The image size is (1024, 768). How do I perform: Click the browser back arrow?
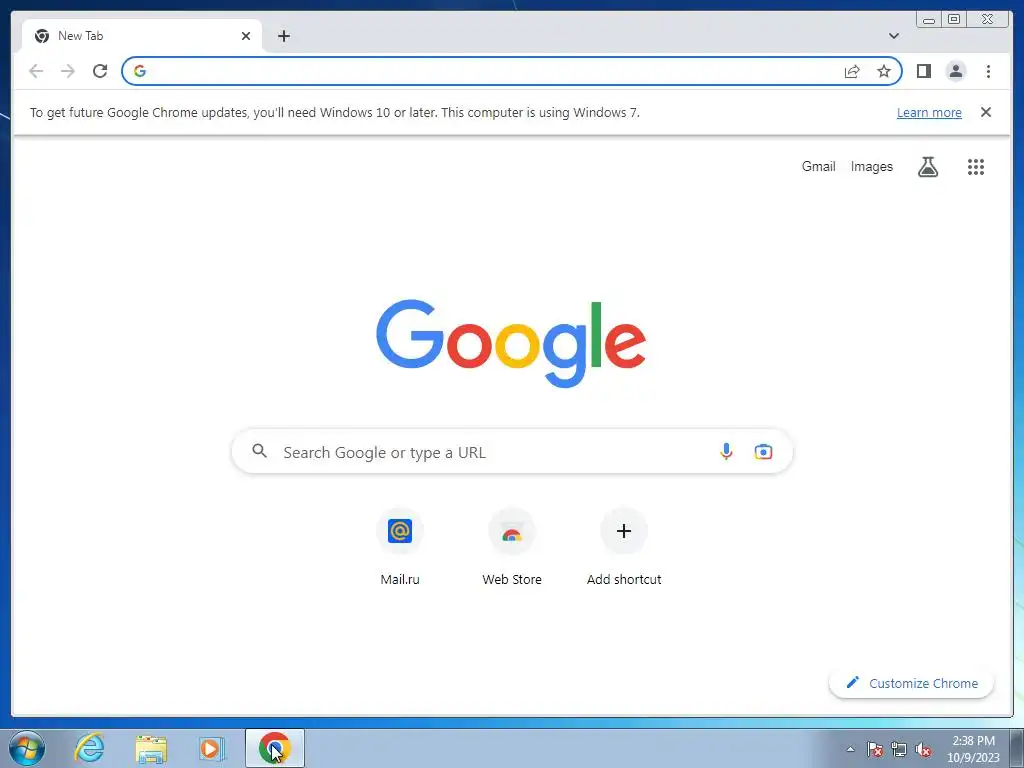pyautogui.click(x=36, y=71)
